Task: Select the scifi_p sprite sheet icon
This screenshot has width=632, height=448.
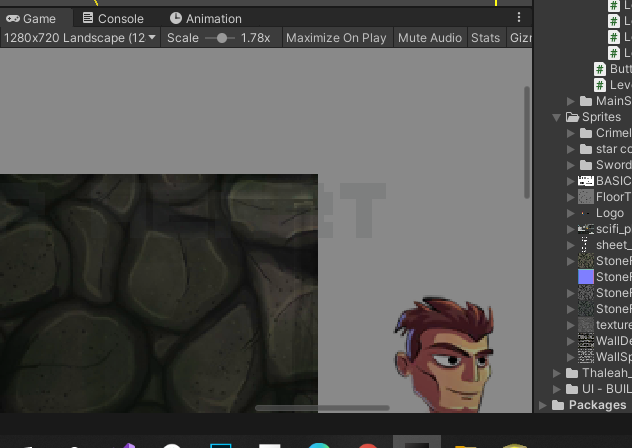Action: pyautogui.click(x=586, y=229)
